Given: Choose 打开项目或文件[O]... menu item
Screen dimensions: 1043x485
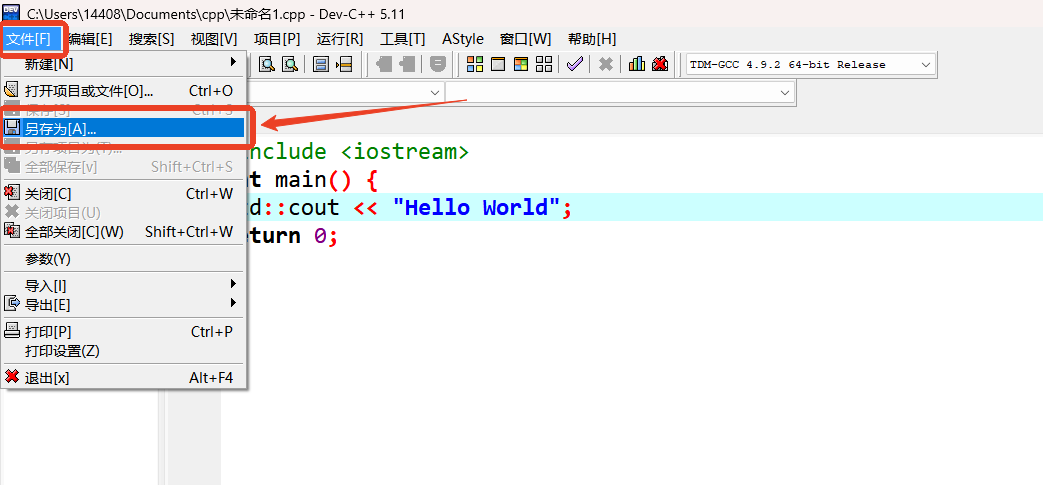Looking at the screenshot, I should pyautogui.click(x=124, y=91).
